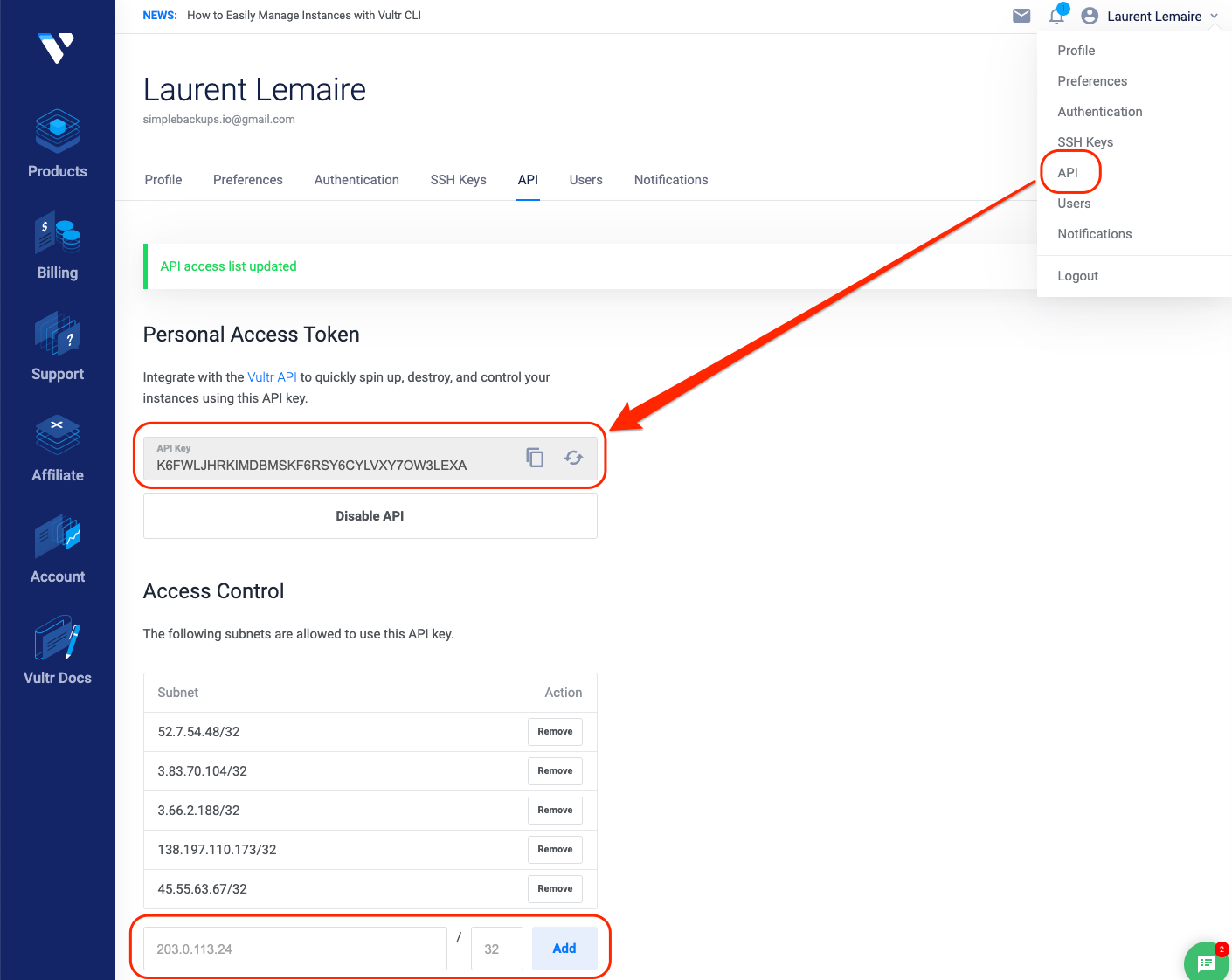This screenshot has height=980, width=1232.
Task: Switch to the Notifications tab
Action: click(x=671, y=180)
